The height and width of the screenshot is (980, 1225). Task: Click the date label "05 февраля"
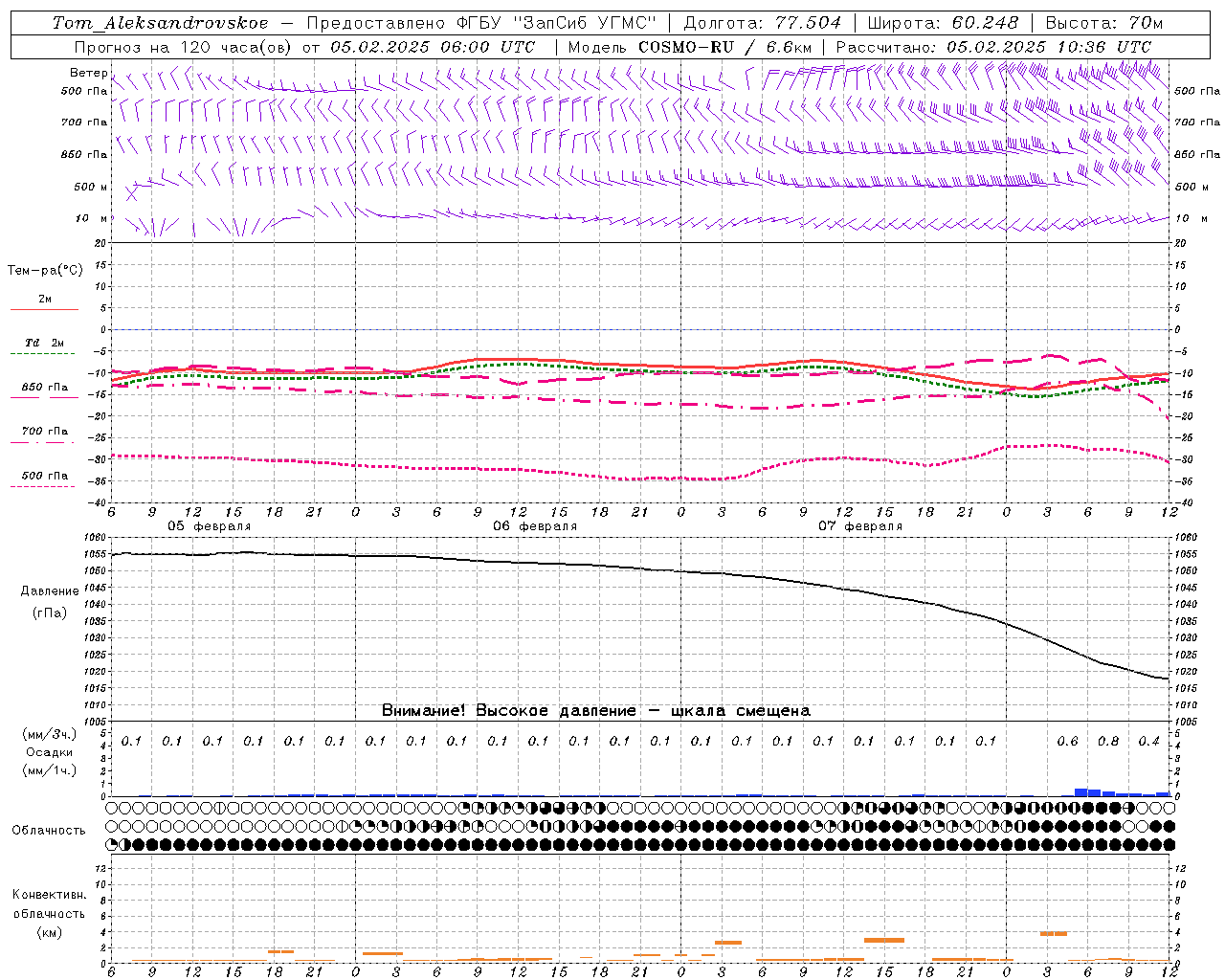coord(210,526)
